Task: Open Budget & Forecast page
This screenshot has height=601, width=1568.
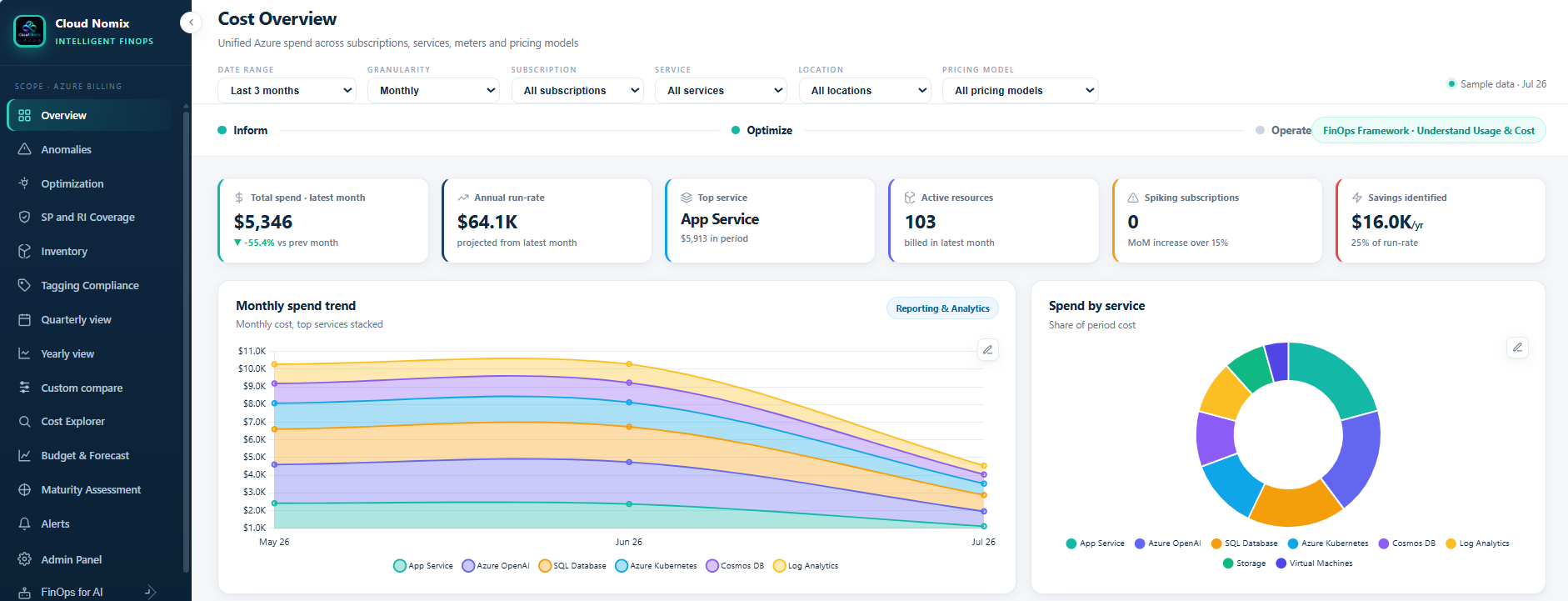Action: (x=89, y=455)
